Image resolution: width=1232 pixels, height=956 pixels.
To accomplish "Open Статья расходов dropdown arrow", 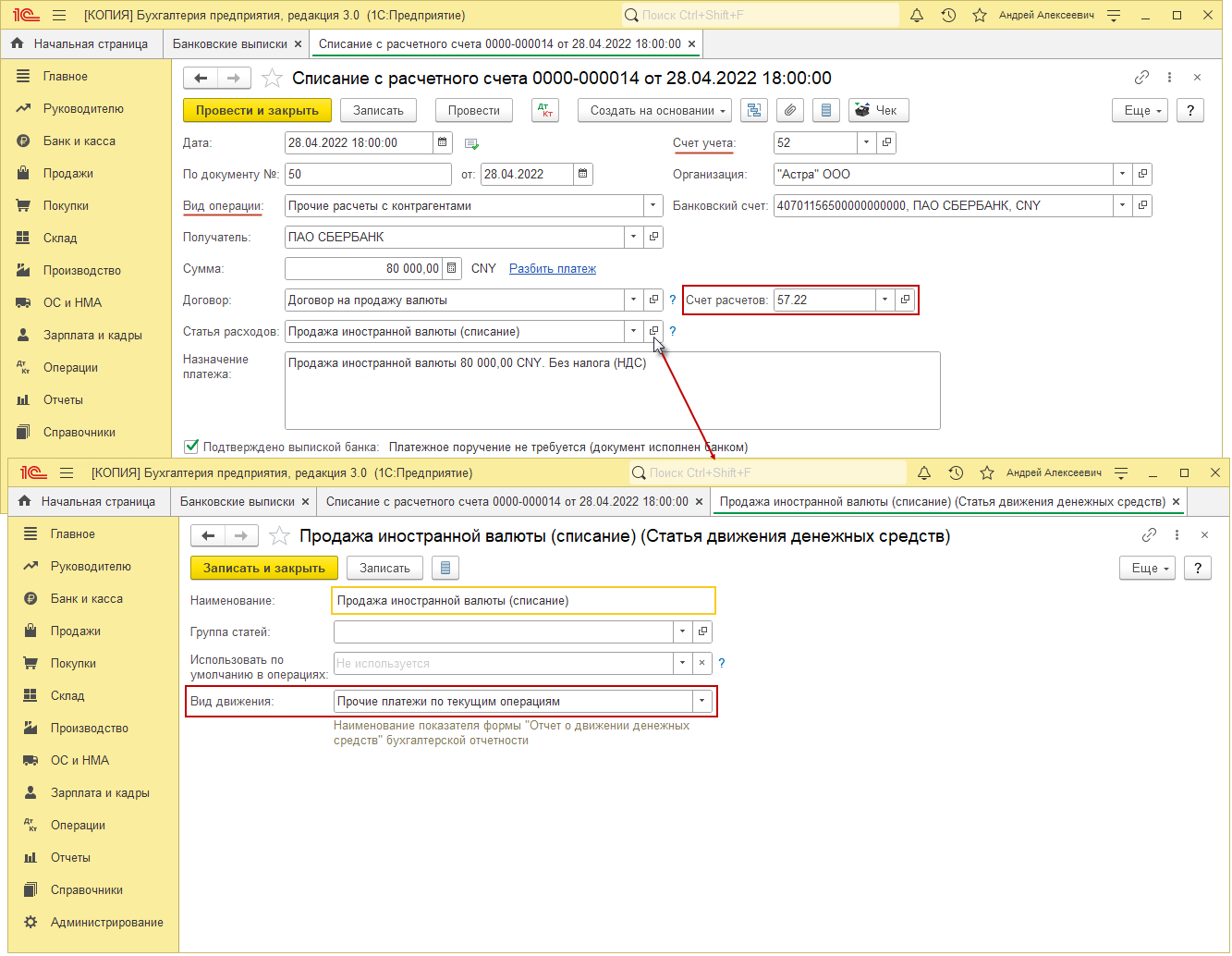I will click(633, 331).
